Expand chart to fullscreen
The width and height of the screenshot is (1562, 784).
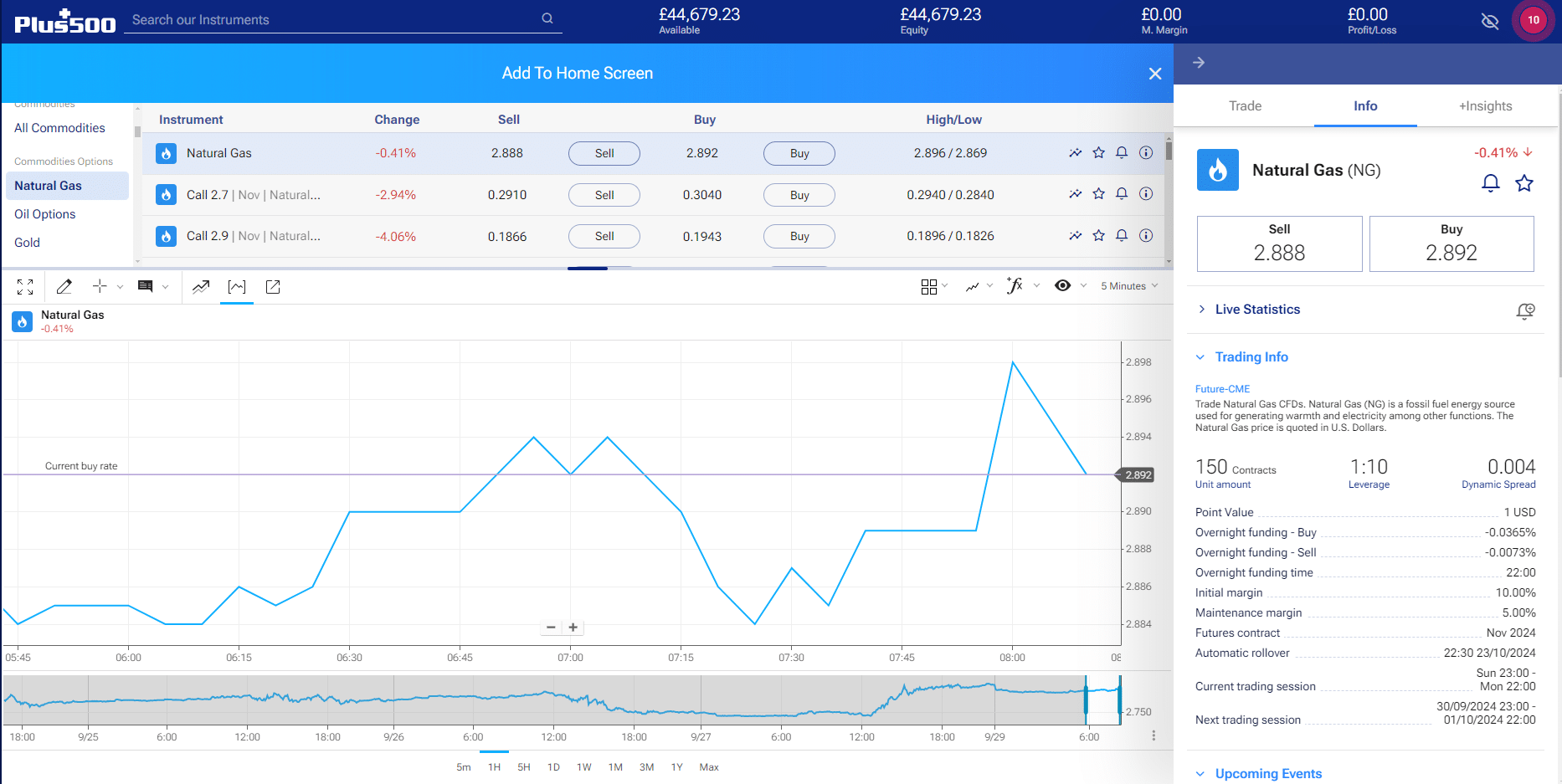click(x=25, y=287)
